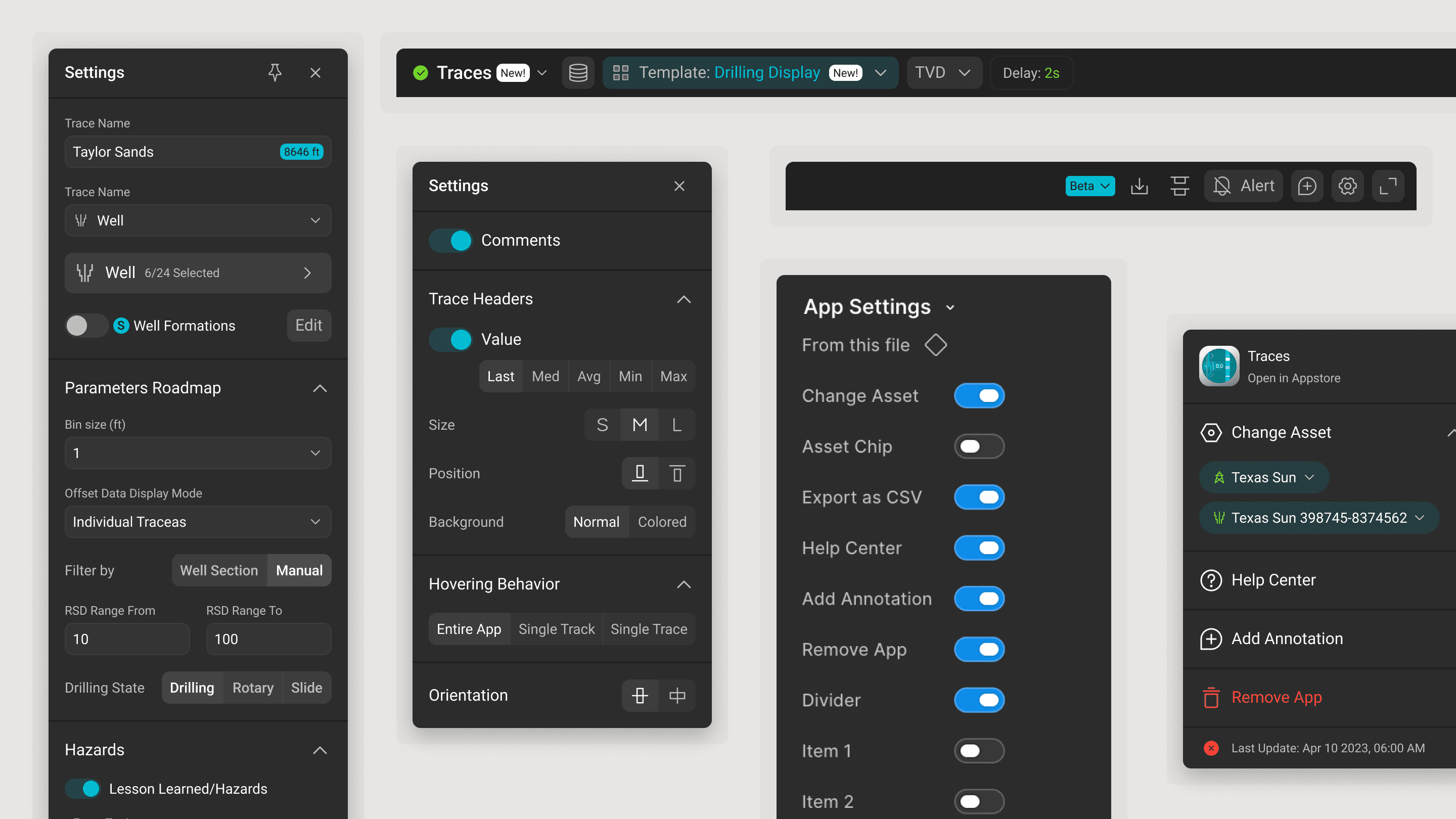The image size is (1456, 819).
Task: Click the Taylor Sands trace name field
Action: pyautogui.click(x=198, y=152)
